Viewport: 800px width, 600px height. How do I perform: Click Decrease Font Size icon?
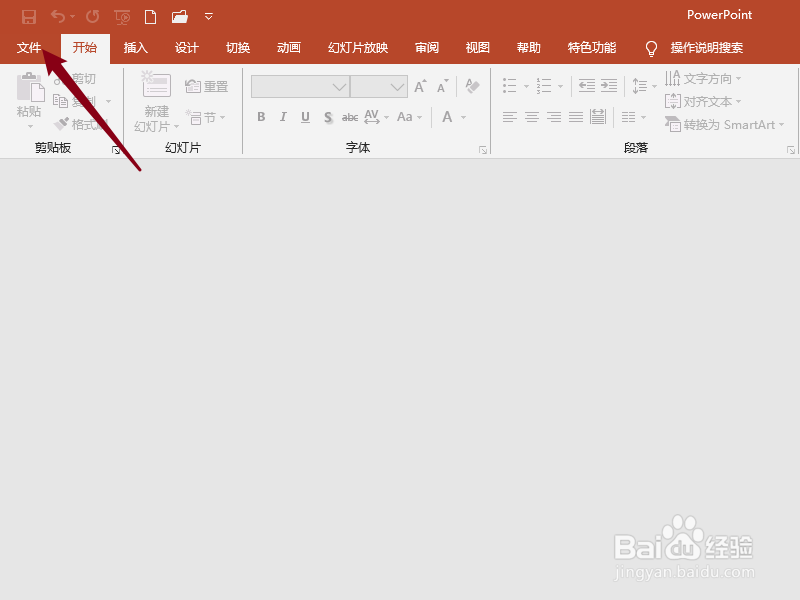[443, 86]
